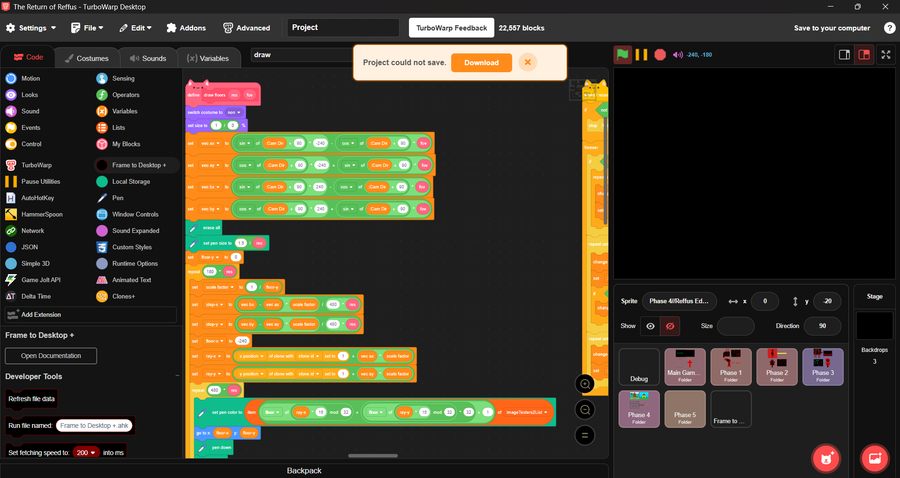Select the Phase 3 folder thumbnail
This screenshot has width=900, height=478.
click(823, 367)
